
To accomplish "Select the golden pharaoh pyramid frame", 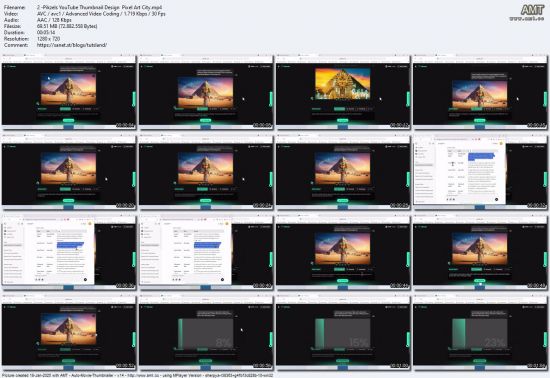I will pos(343,92).
